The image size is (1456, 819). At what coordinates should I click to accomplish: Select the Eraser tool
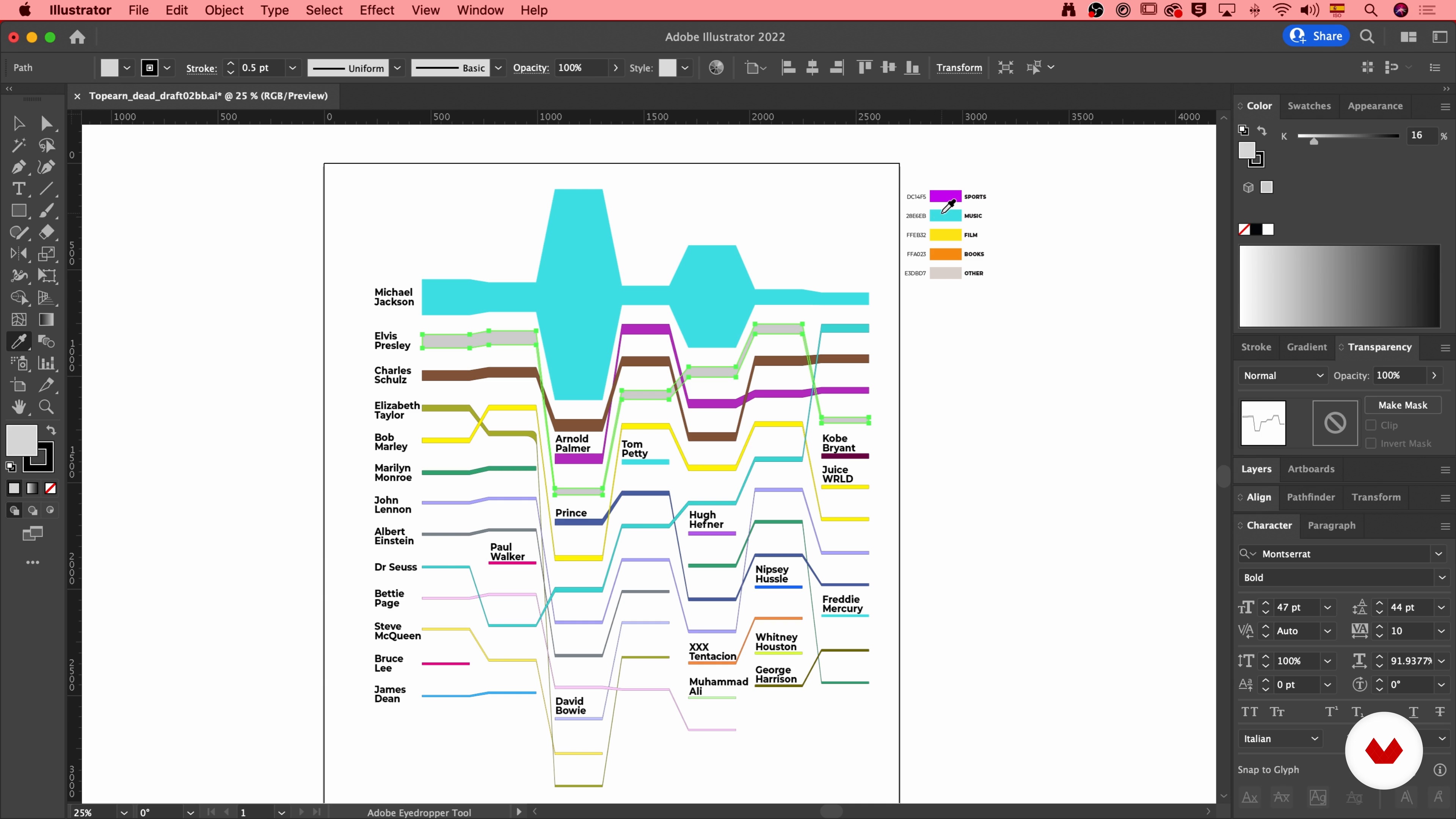point(47,232)
